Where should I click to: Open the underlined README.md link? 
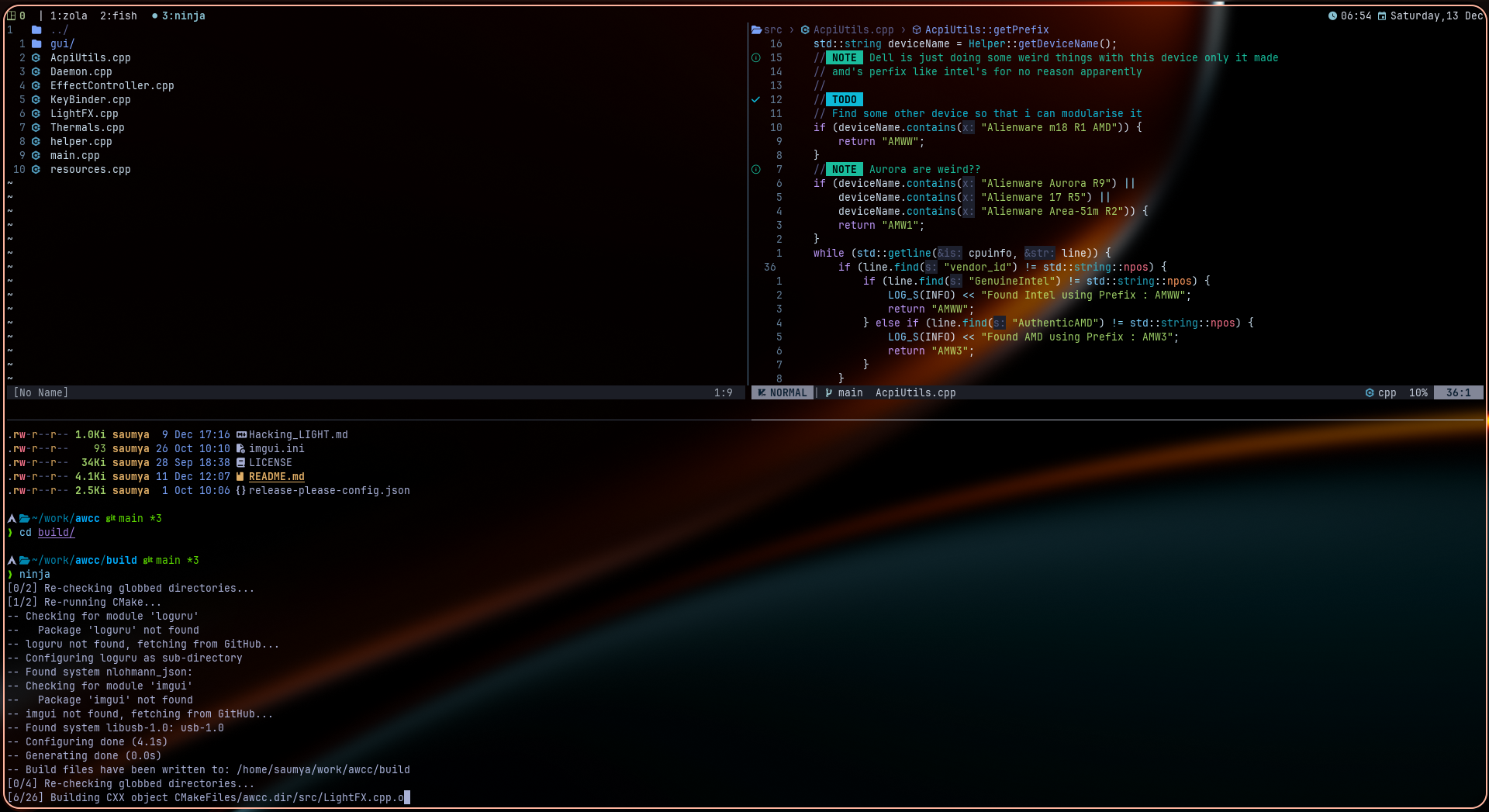click(277, 476)
